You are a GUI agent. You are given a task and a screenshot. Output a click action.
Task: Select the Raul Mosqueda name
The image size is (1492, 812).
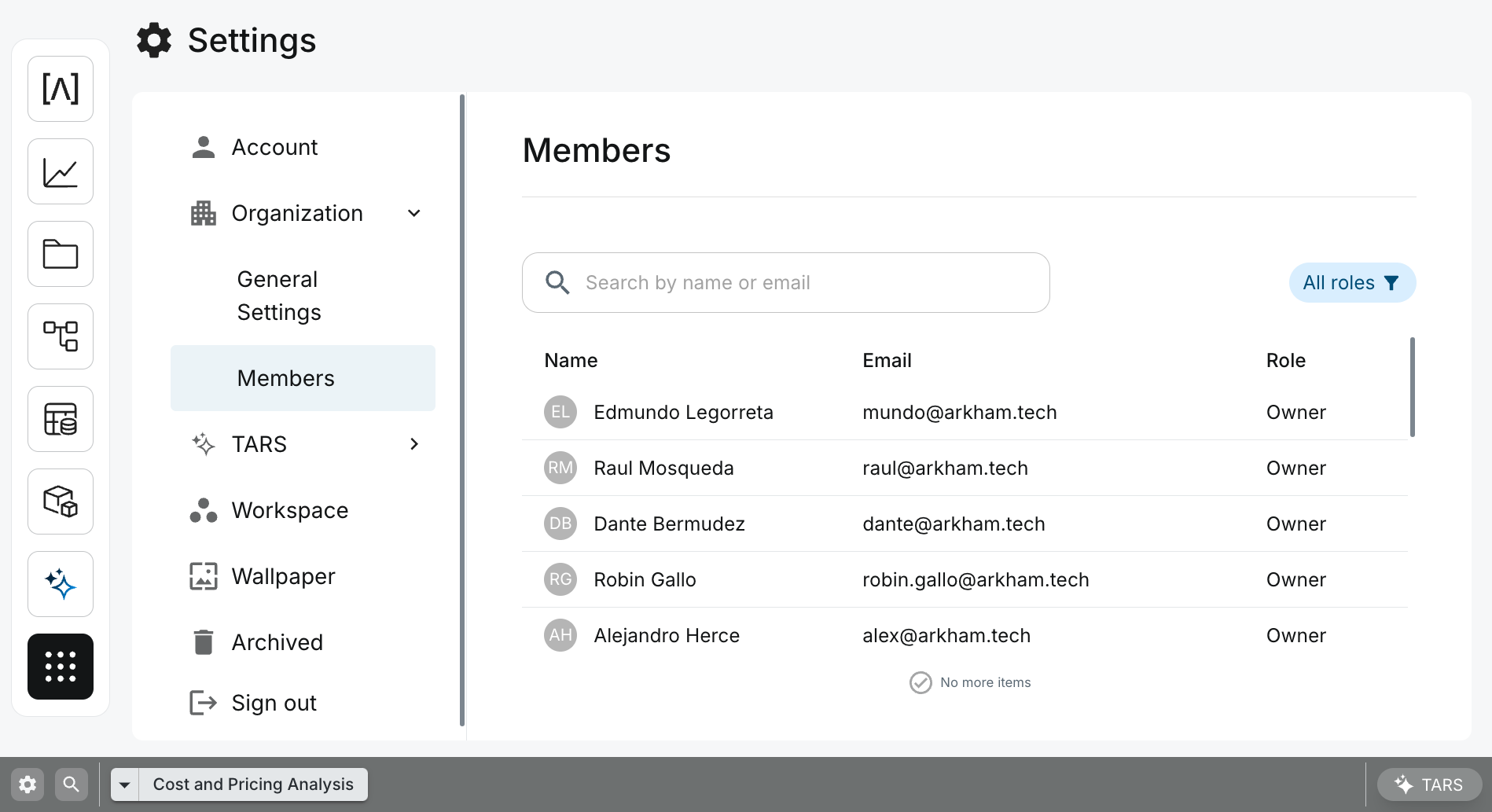(664, 468)
